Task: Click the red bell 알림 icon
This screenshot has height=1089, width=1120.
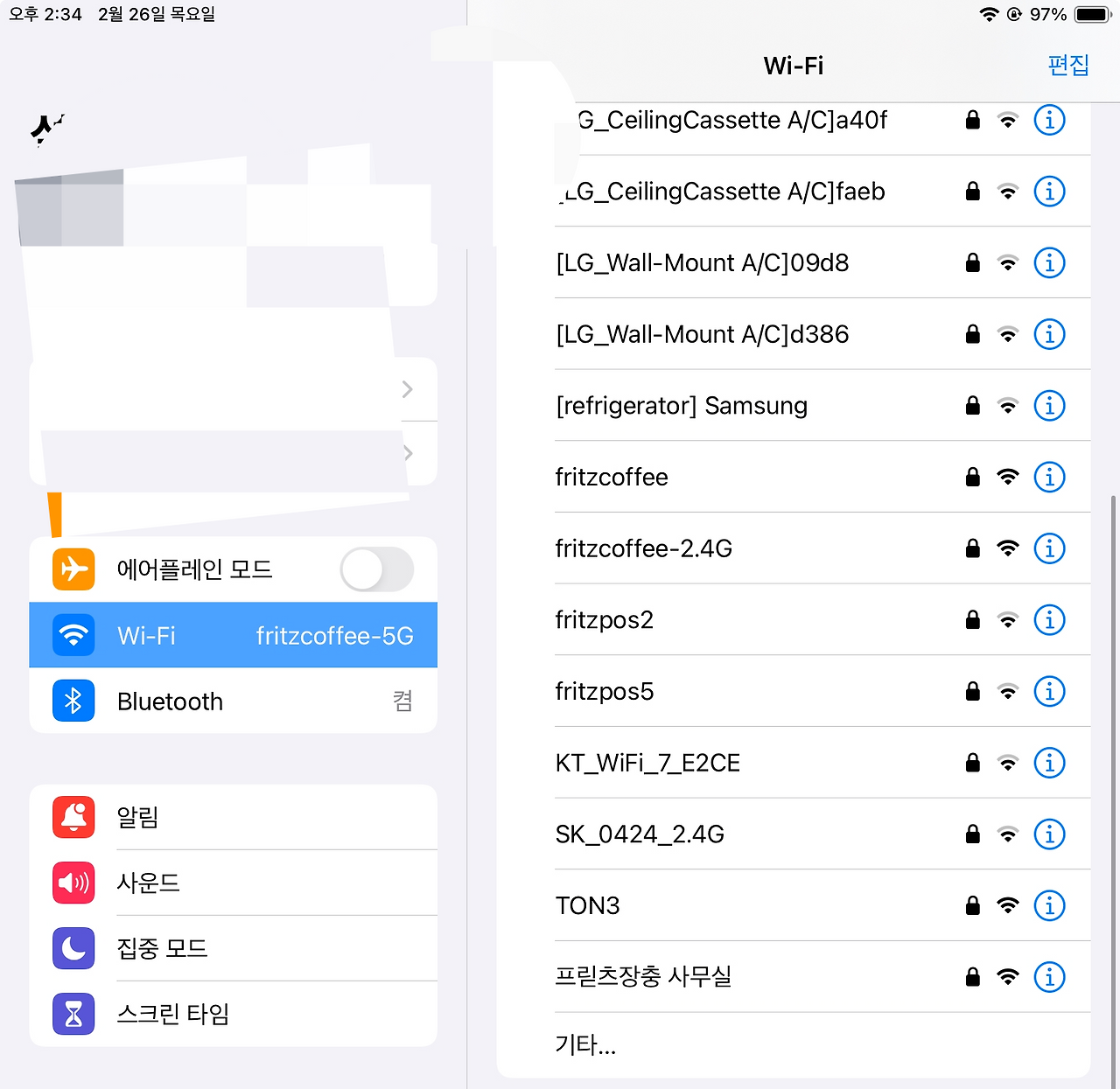Action: coord(73,817)
